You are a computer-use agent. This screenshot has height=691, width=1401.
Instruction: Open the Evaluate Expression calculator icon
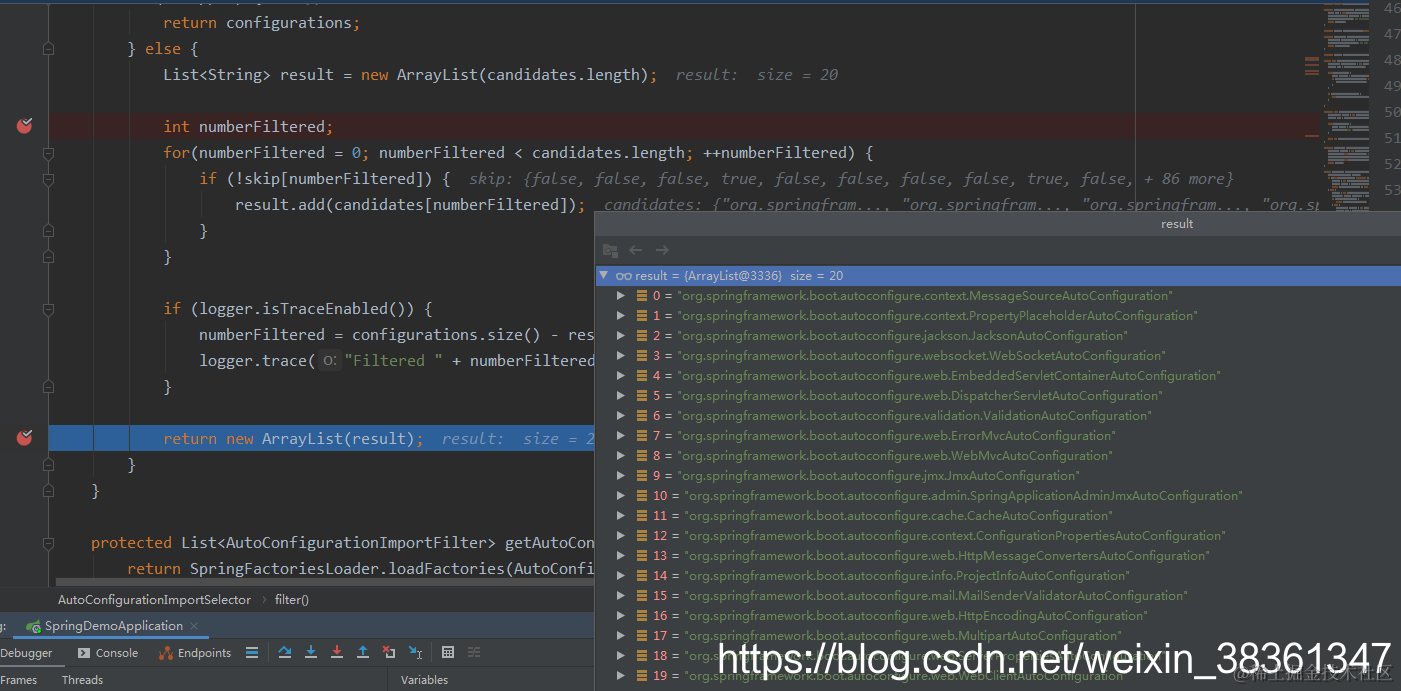coord(448,652)
